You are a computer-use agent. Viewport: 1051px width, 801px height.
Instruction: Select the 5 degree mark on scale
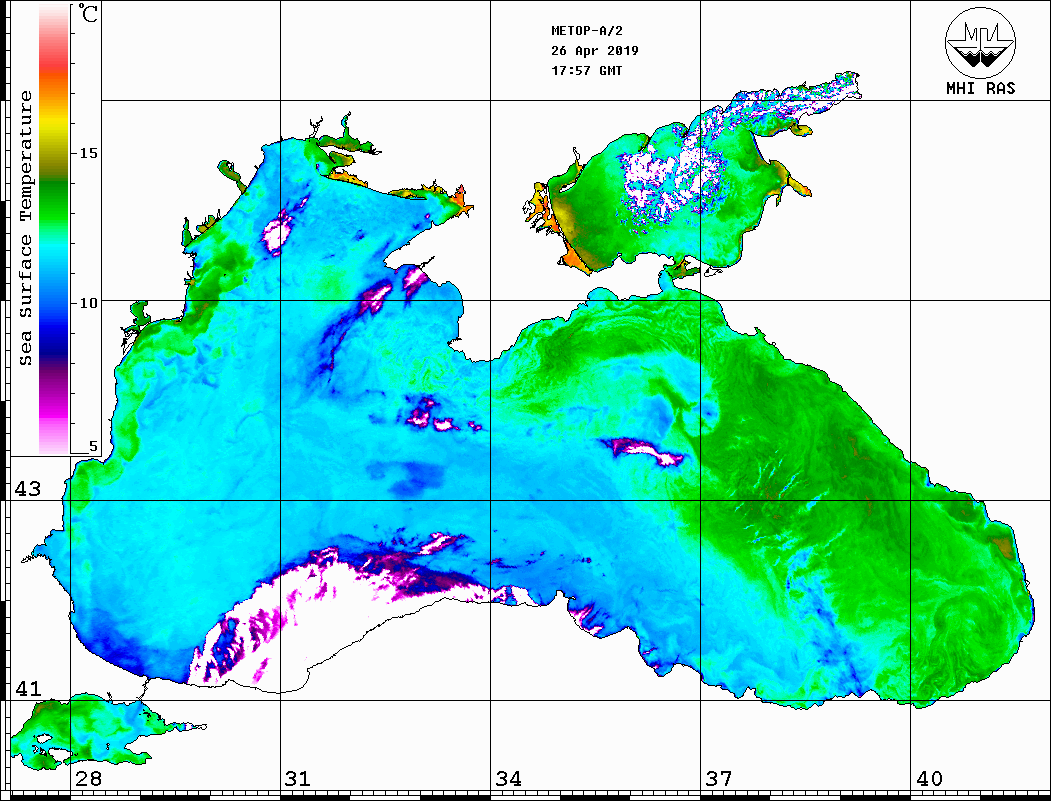click(x=92, y=446)
